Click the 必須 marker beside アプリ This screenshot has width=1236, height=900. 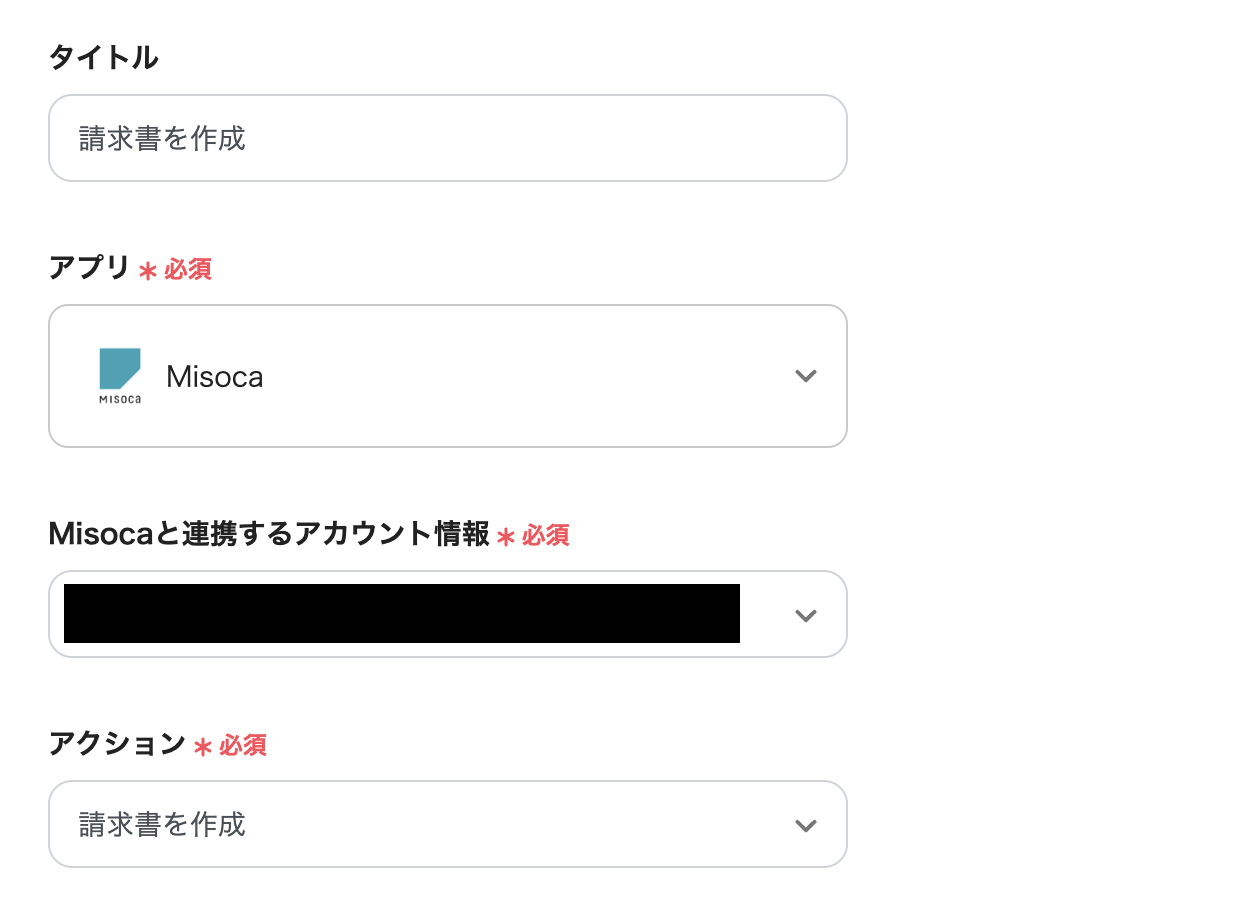coord(188,269)
